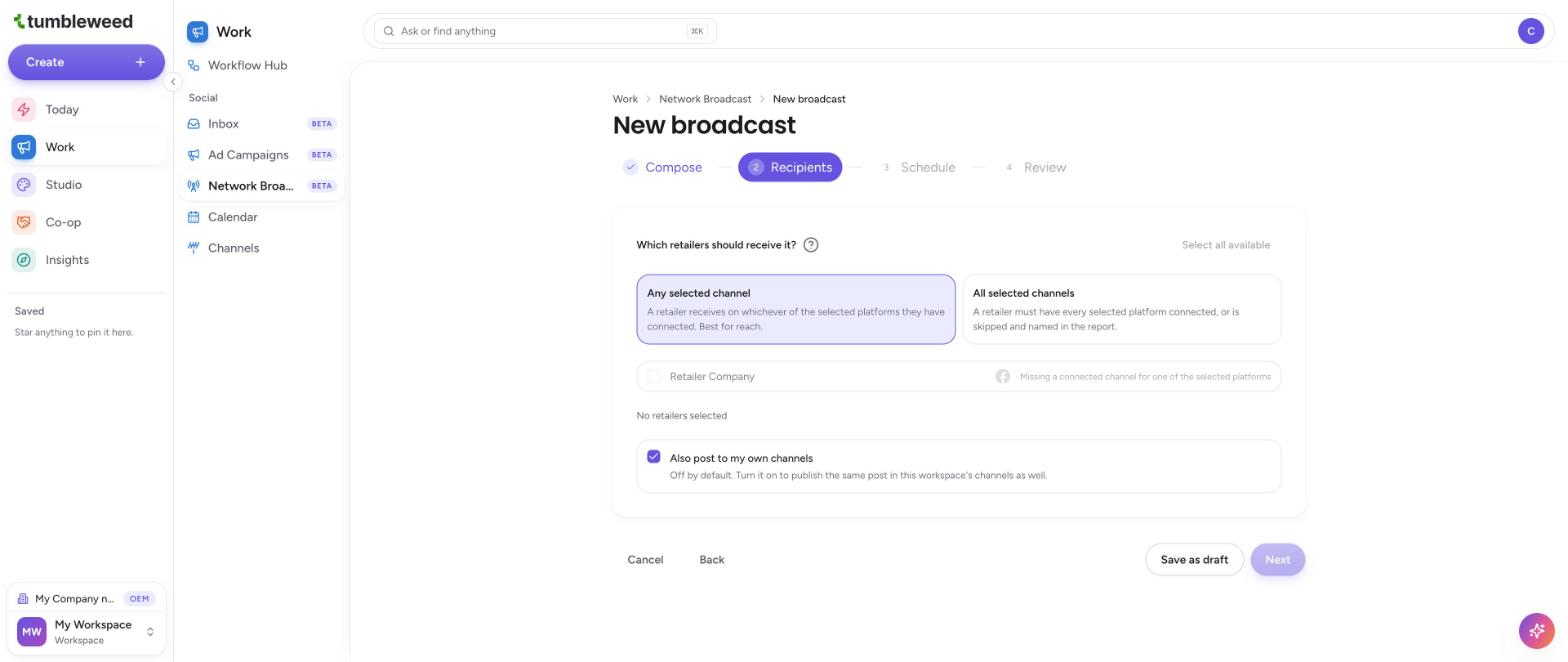Select the Work megaphone icon in left nav
Image resolution: width=1568 pixels, height=662 pixels.
tap(23, 147)
